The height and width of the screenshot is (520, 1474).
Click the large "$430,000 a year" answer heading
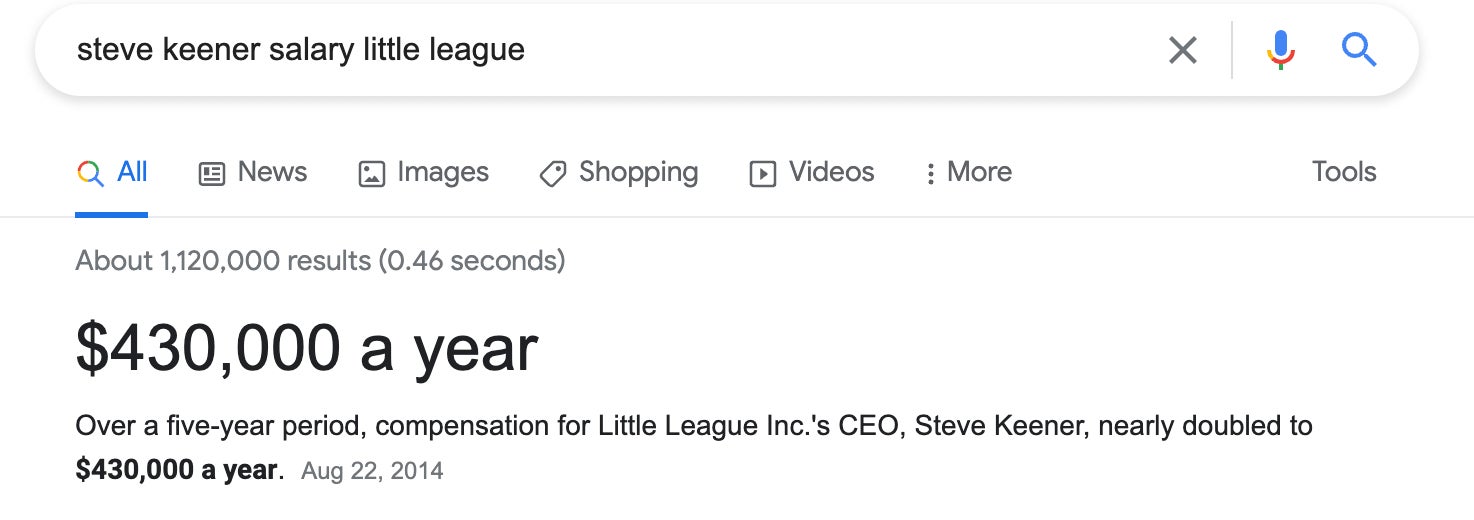307,348
